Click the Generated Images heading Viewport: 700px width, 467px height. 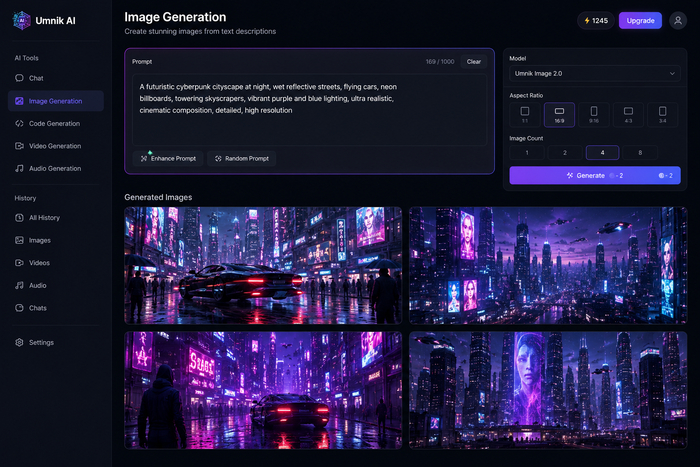[158, 197]
